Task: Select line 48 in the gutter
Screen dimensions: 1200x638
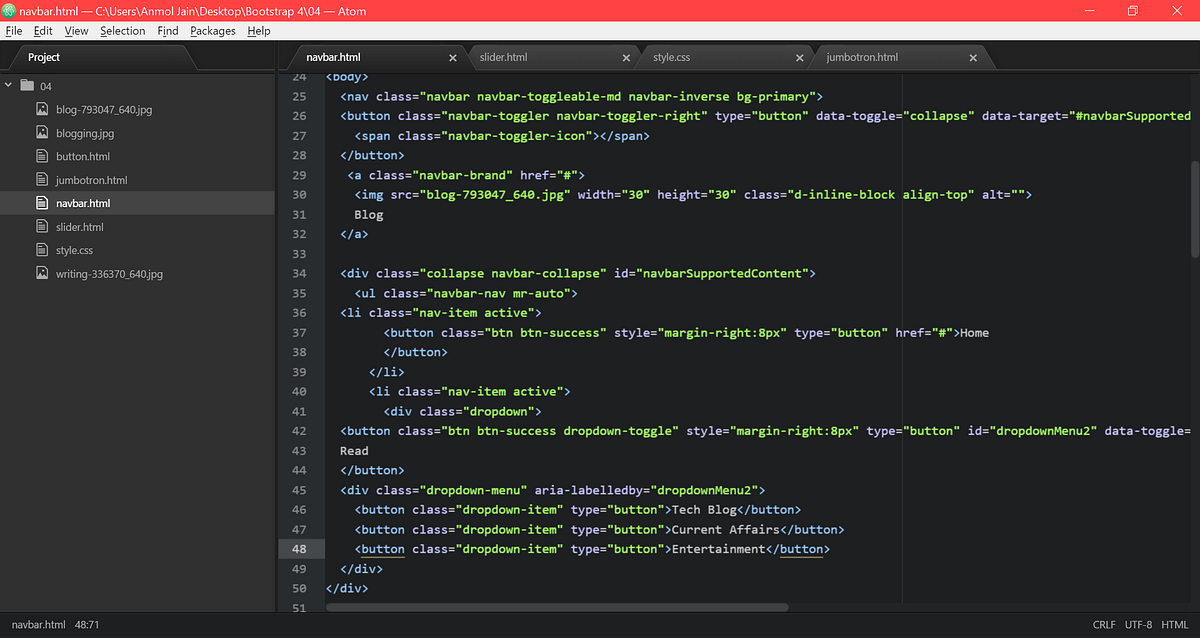Action: [300, 549]
